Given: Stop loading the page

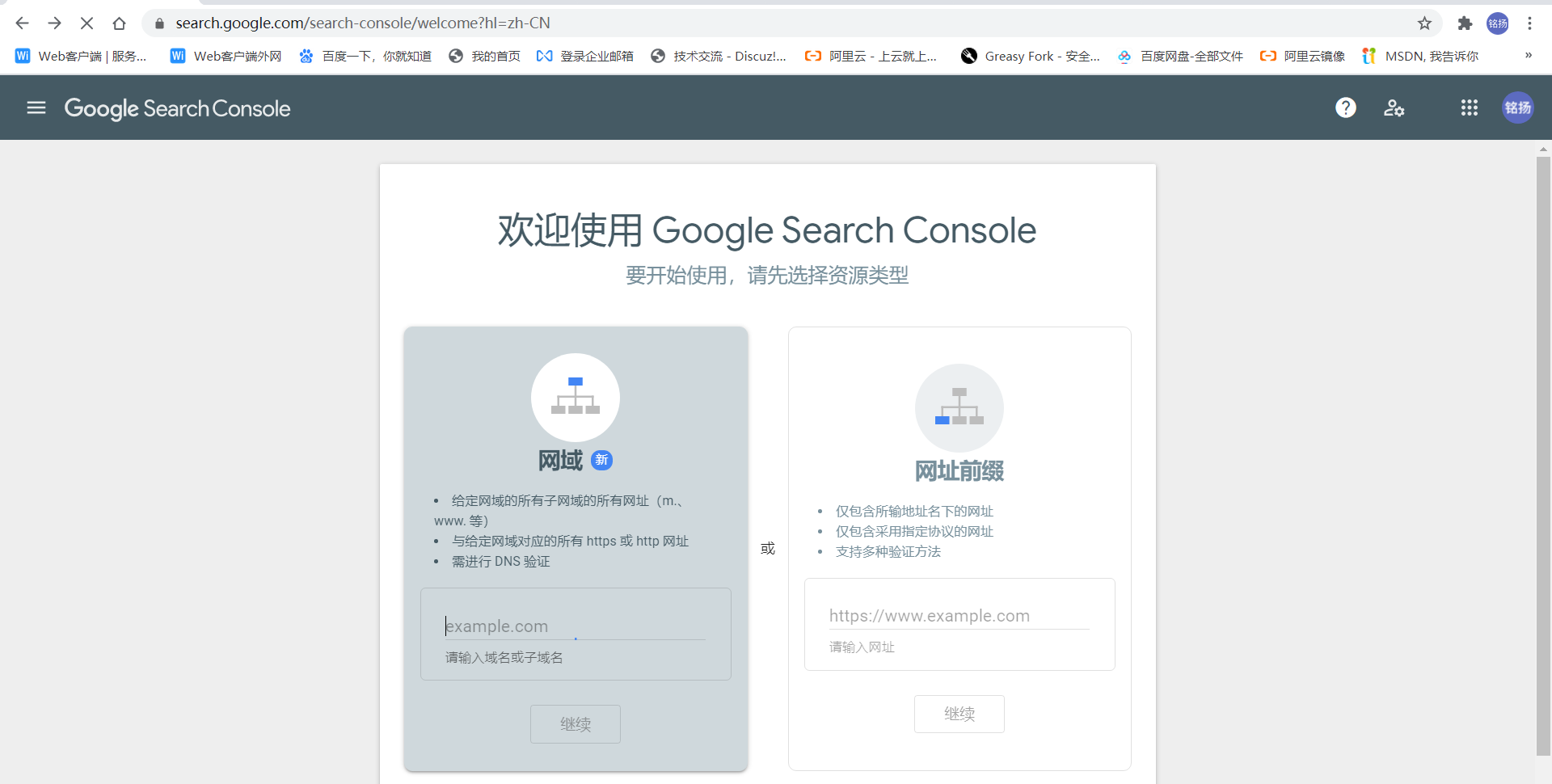Looking at the screenshot, I should point(86,23).
